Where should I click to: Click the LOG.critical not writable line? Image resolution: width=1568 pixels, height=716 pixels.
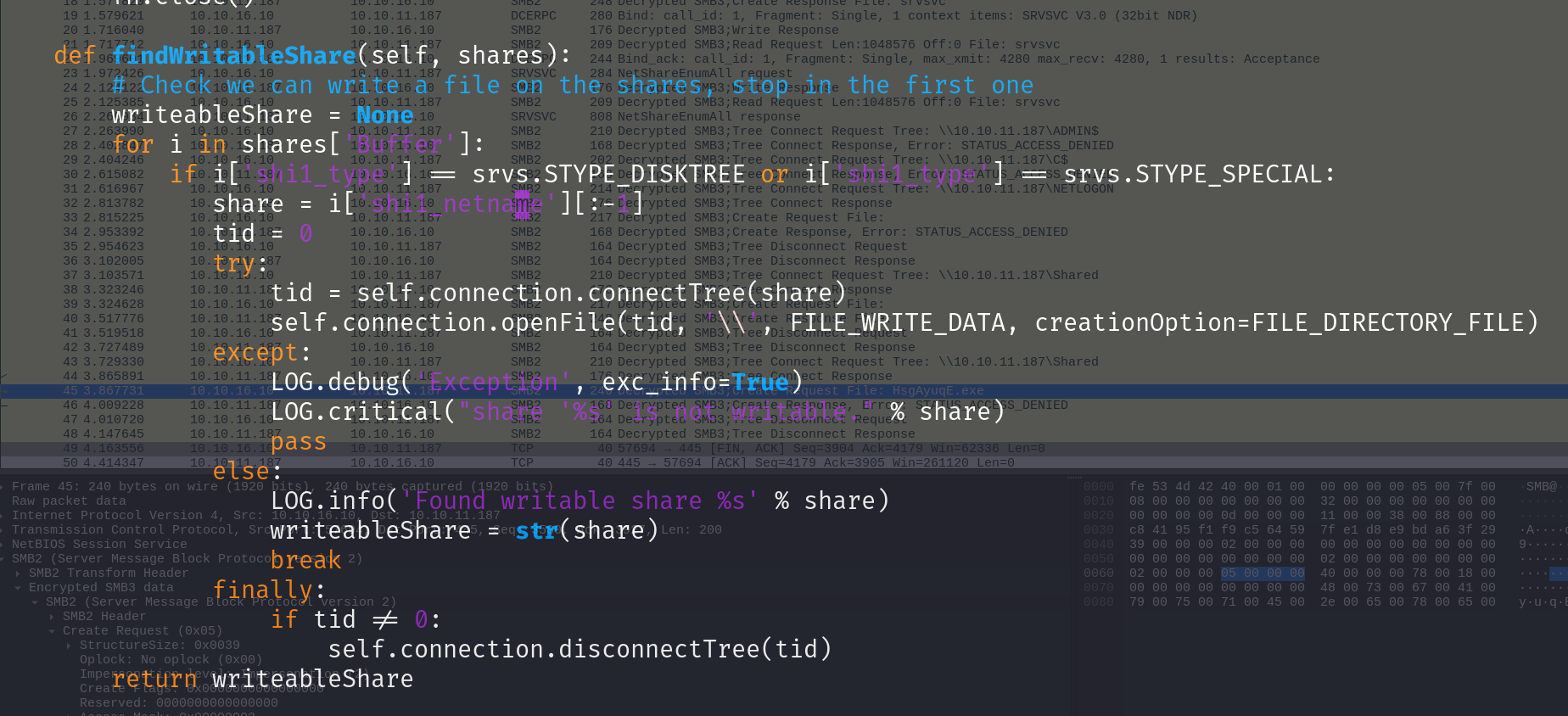click(638, 411)
